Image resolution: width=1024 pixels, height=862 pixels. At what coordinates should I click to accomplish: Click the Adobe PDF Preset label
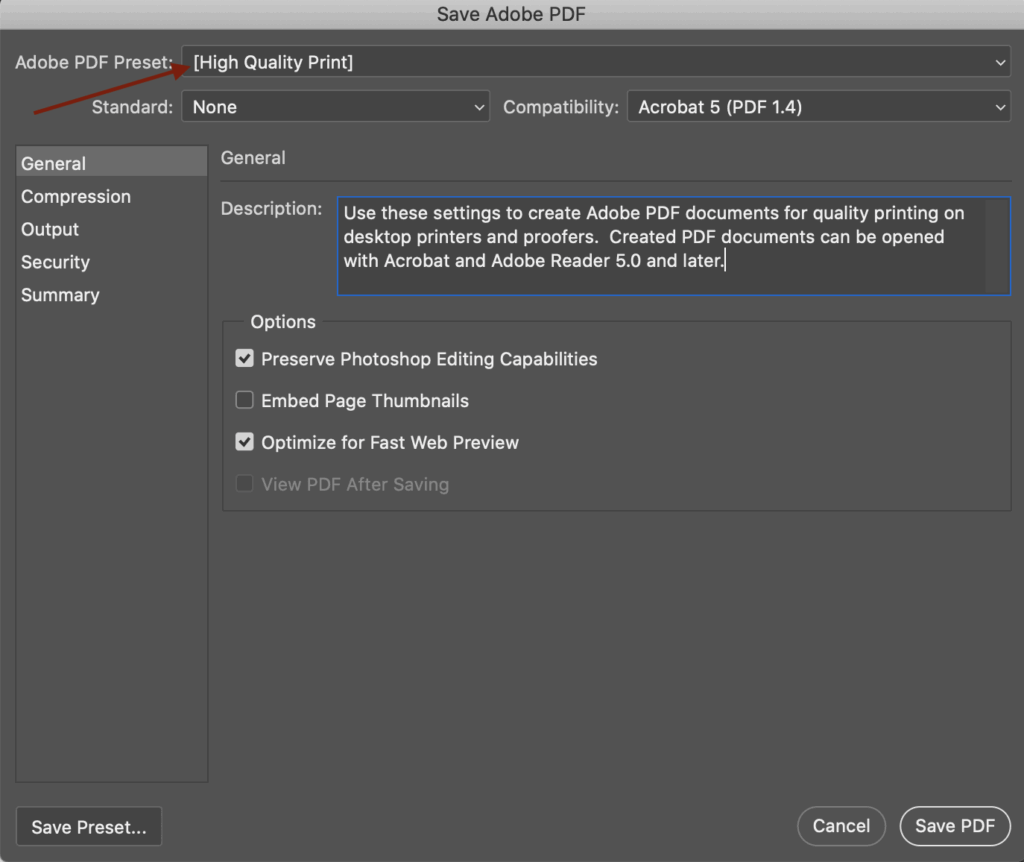click(x=94, y=62)
